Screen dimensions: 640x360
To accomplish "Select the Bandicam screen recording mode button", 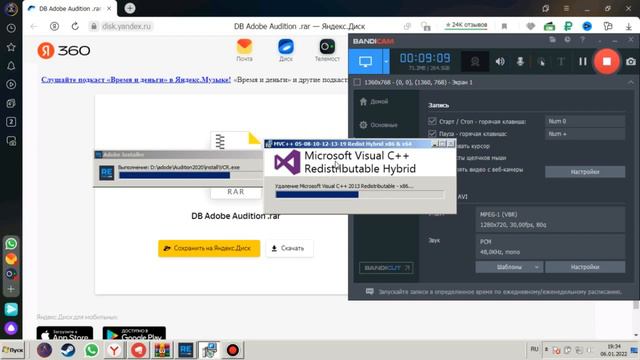I will [365, 62].
